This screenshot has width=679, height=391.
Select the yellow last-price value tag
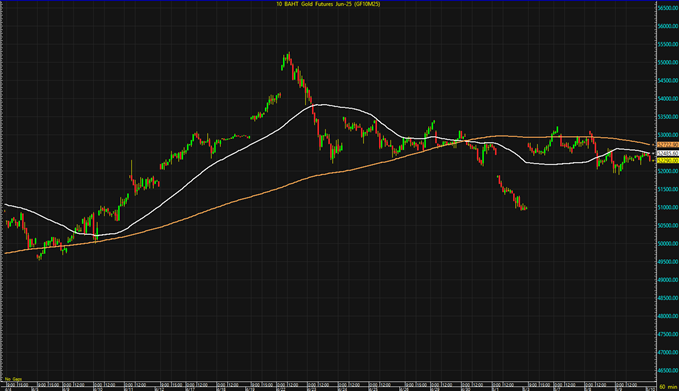pos(668,161)
